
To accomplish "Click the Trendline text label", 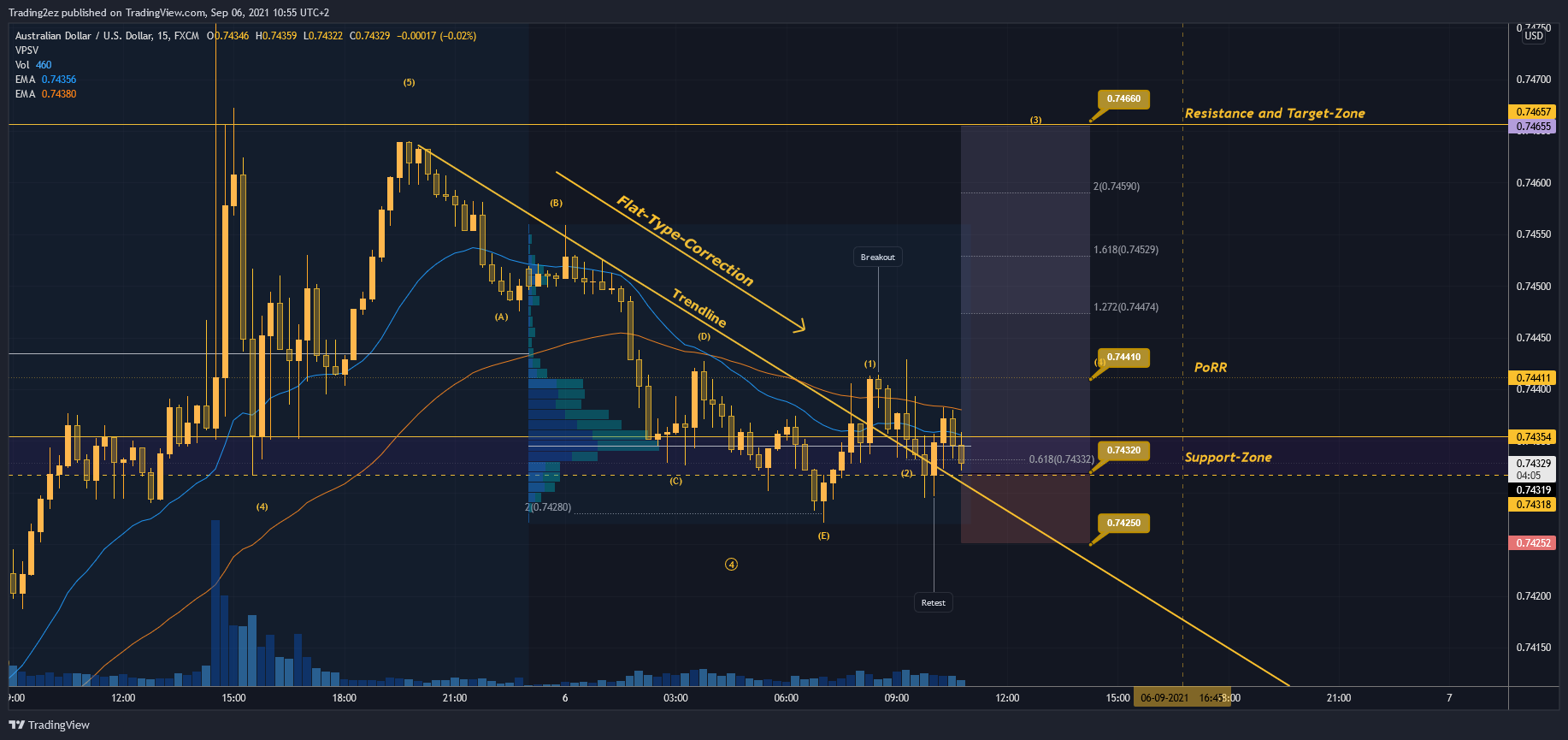I will pyautogui.click(x=699, y=308).
